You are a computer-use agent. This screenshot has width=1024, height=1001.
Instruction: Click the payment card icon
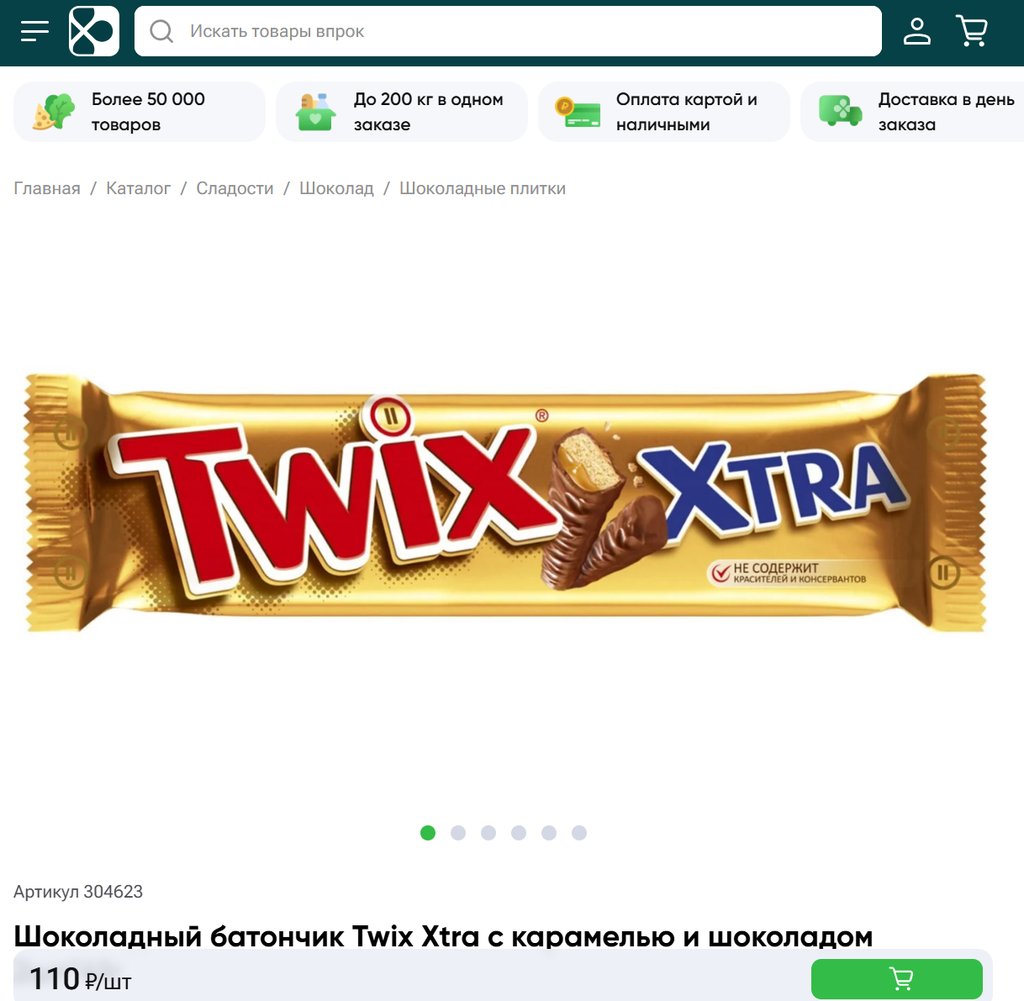pyautogui.click(x=578, y=112)
